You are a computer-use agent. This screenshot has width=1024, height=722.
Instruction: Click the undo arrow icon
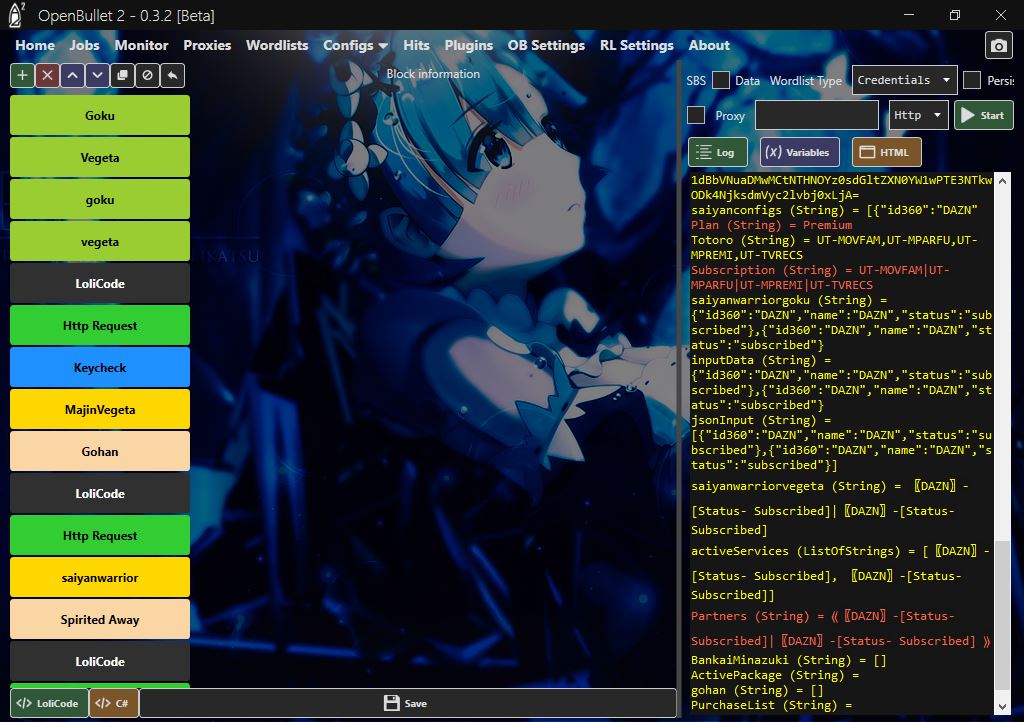tap(172, 75)
